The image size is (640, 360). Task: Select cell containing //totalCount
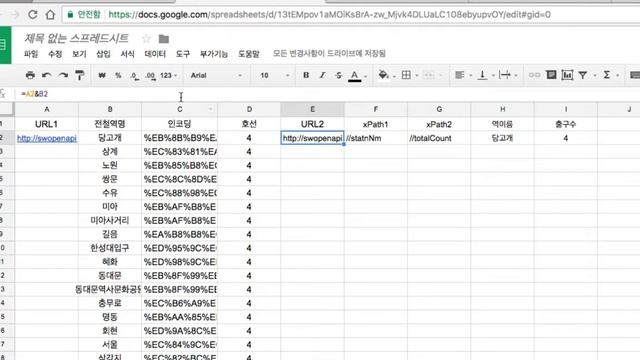point(439,138)
